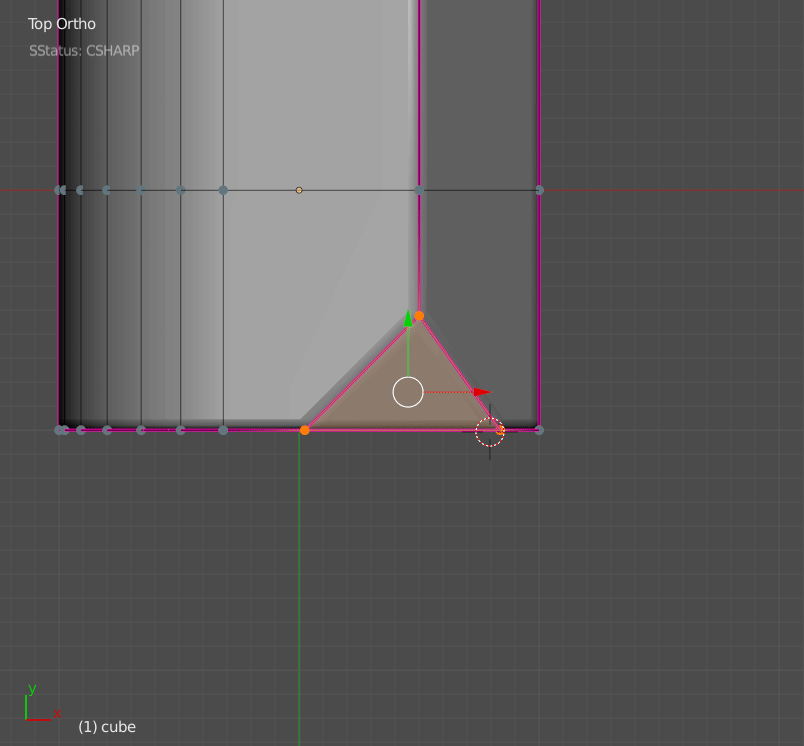The image size is (804, 746).
Task: Select the upper-edge vertex directly above the triangle's top
Action: pyautogui.click(x=419, y=190)
